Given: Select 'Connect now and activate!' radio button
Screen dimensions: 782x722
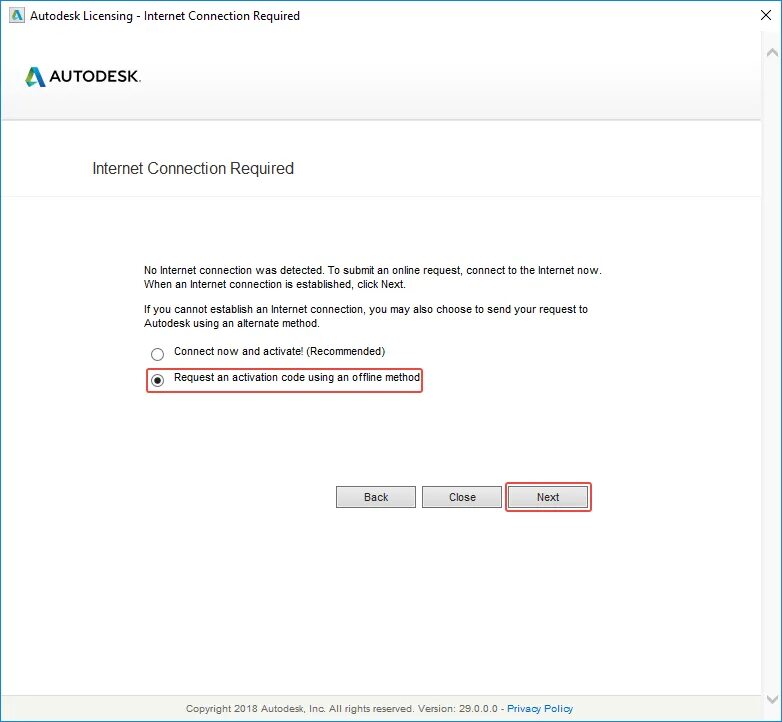Looking at the screenshot, I should pos(158,355).
